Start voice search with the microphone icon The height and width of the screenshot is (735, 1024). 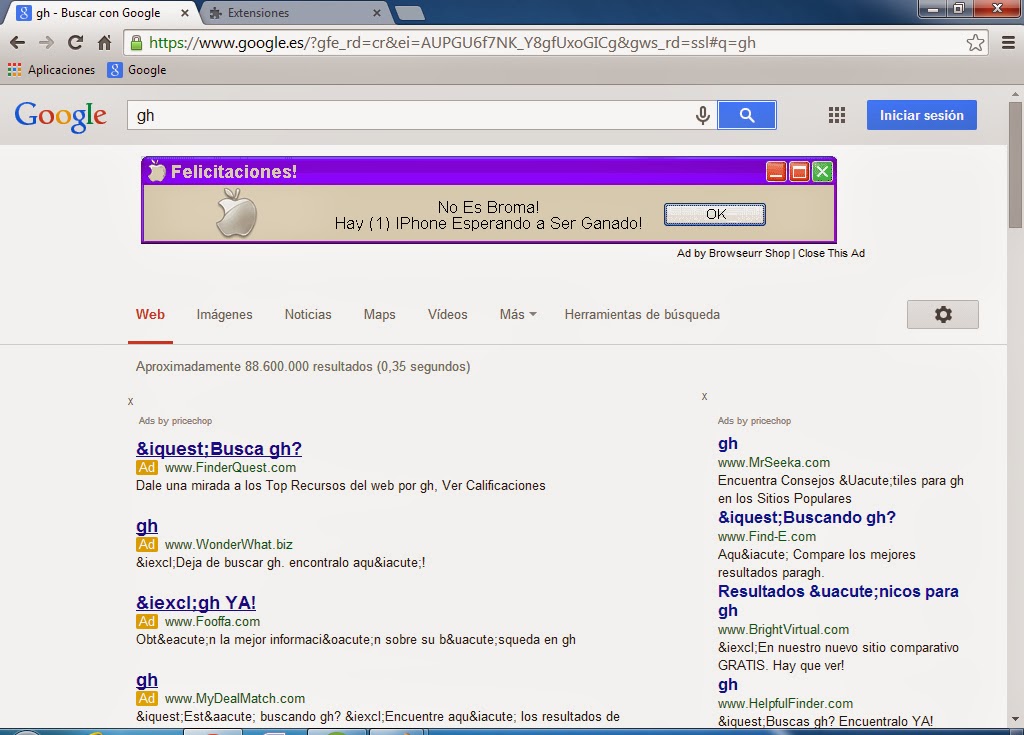(x=702, y=116)
